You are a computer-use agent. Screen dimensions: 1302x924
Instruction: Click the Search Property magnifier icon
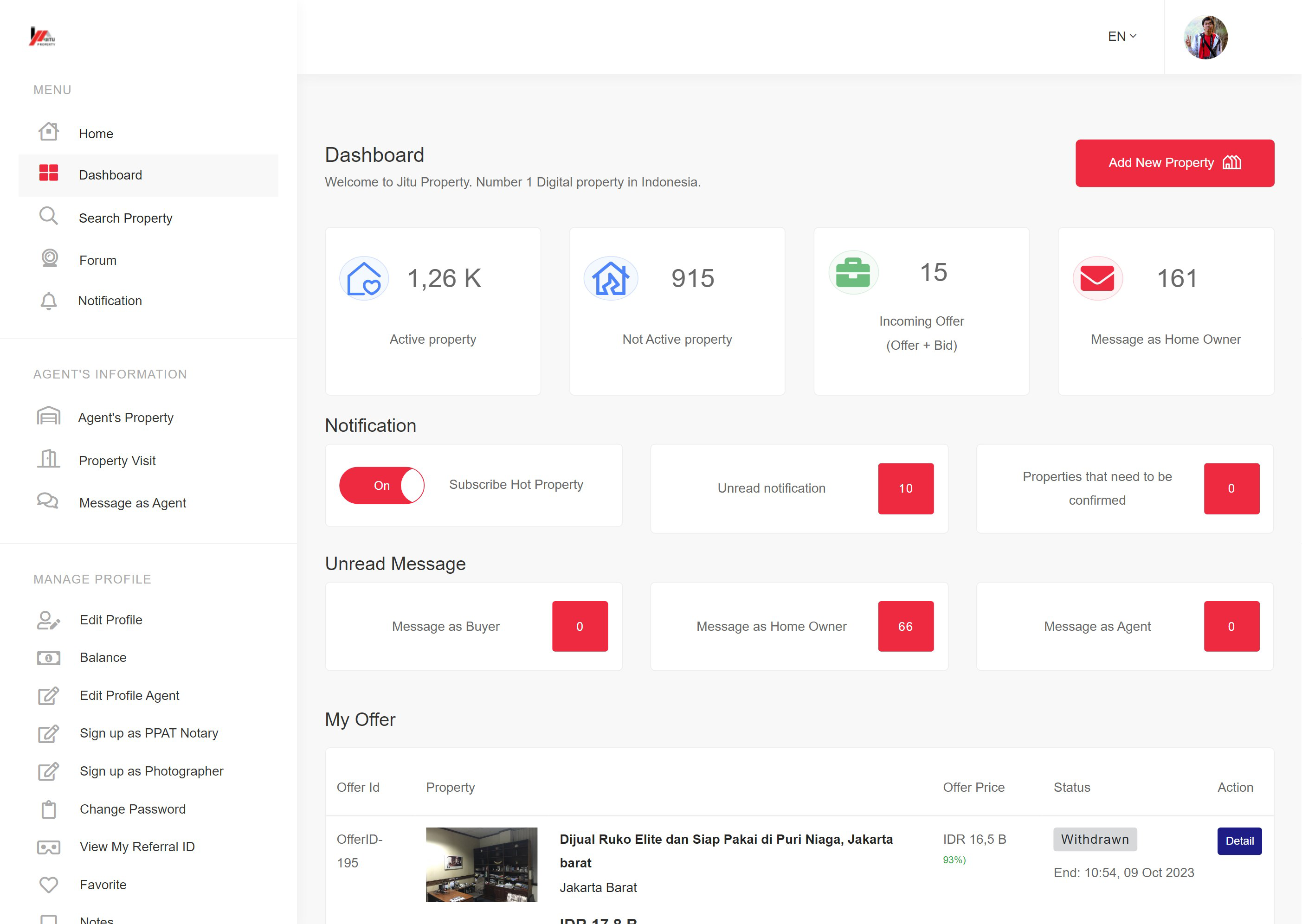click(48, 216)
